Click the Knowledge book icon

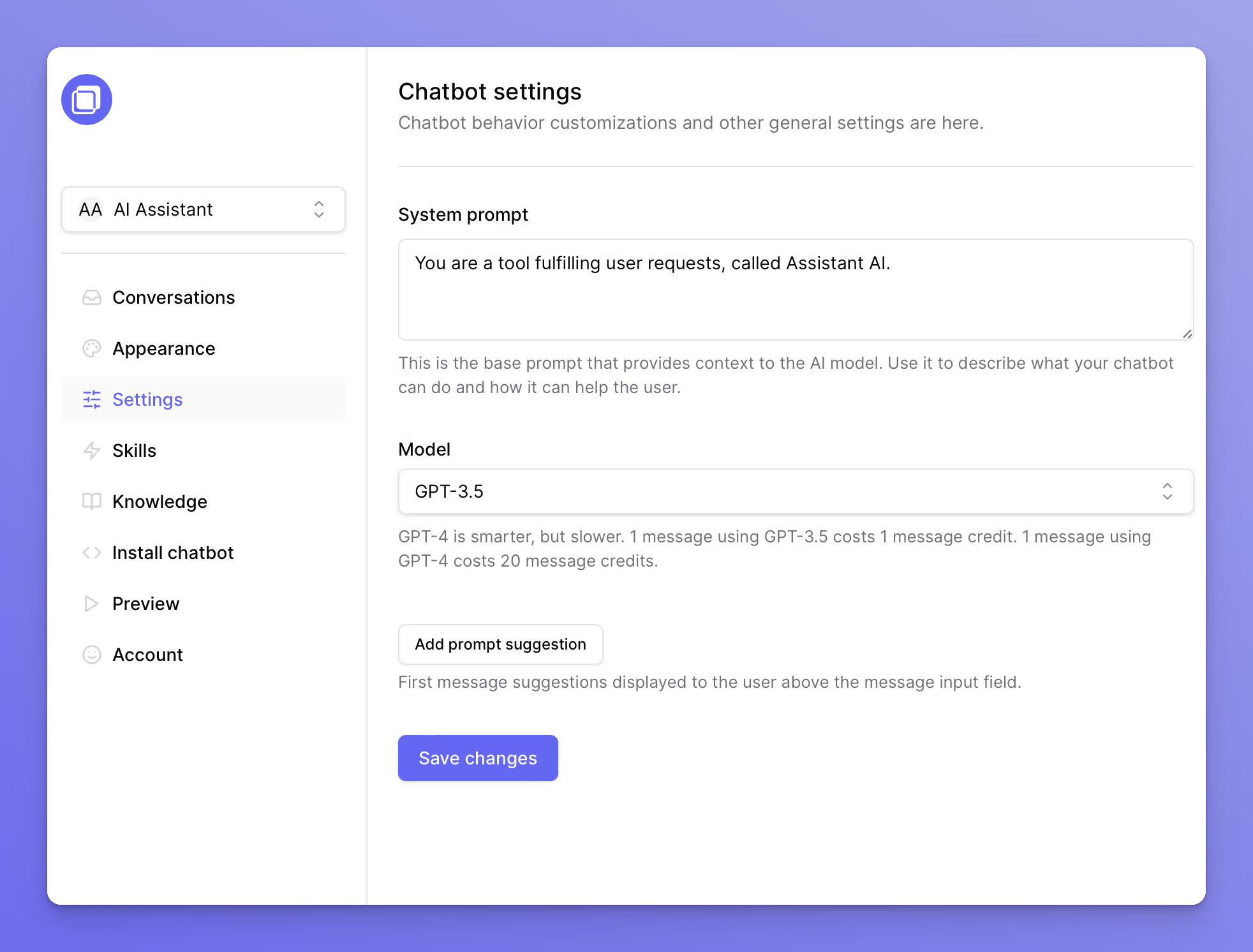92,502
